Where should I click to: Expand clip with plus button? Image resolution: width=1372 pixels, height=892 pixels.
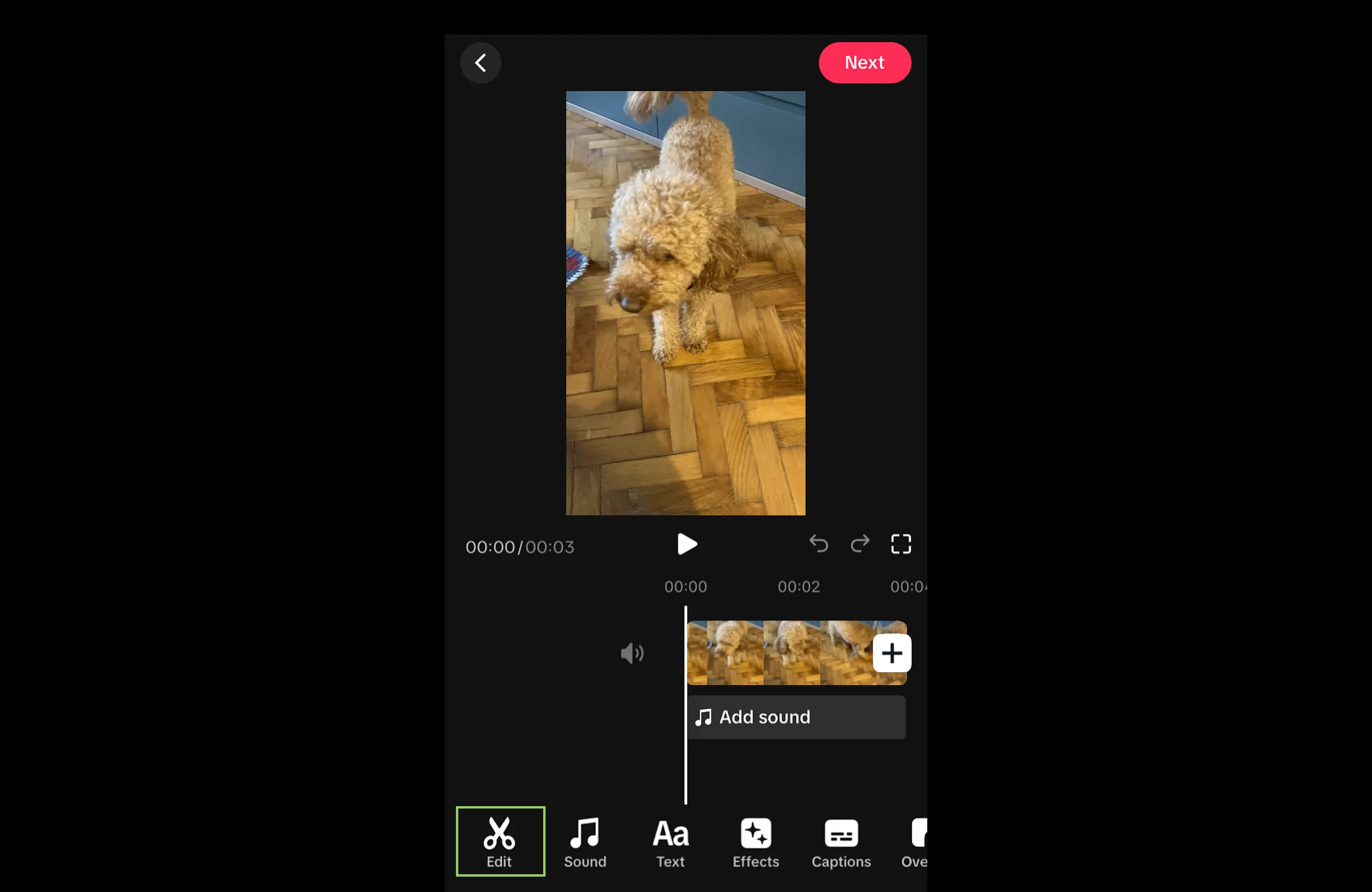pos(892,654)
